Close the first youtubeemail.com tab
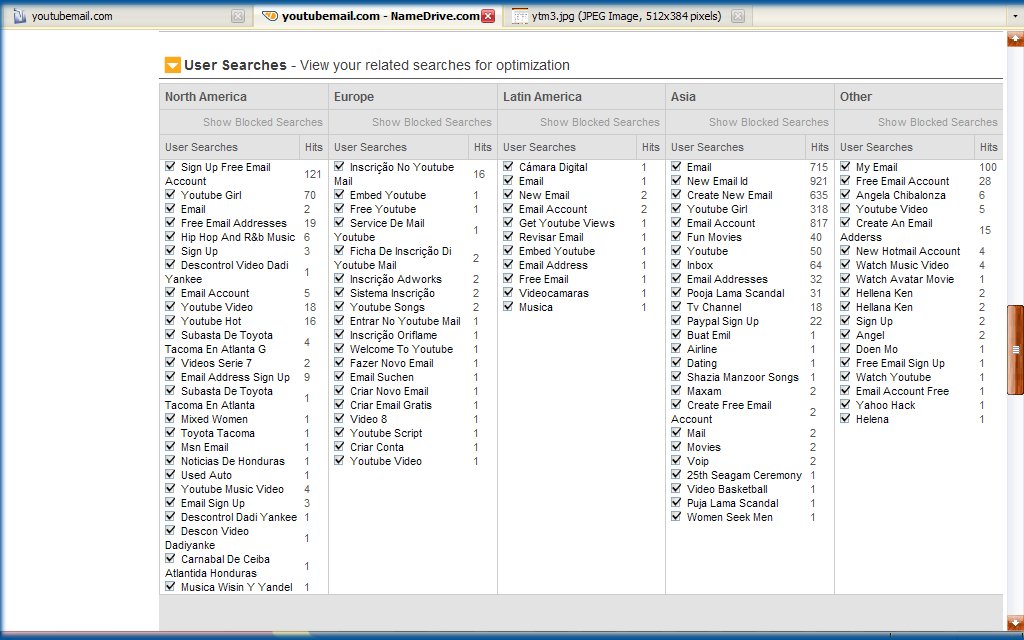The width and height of the screenshot is (1024, 640). (237, 16)
